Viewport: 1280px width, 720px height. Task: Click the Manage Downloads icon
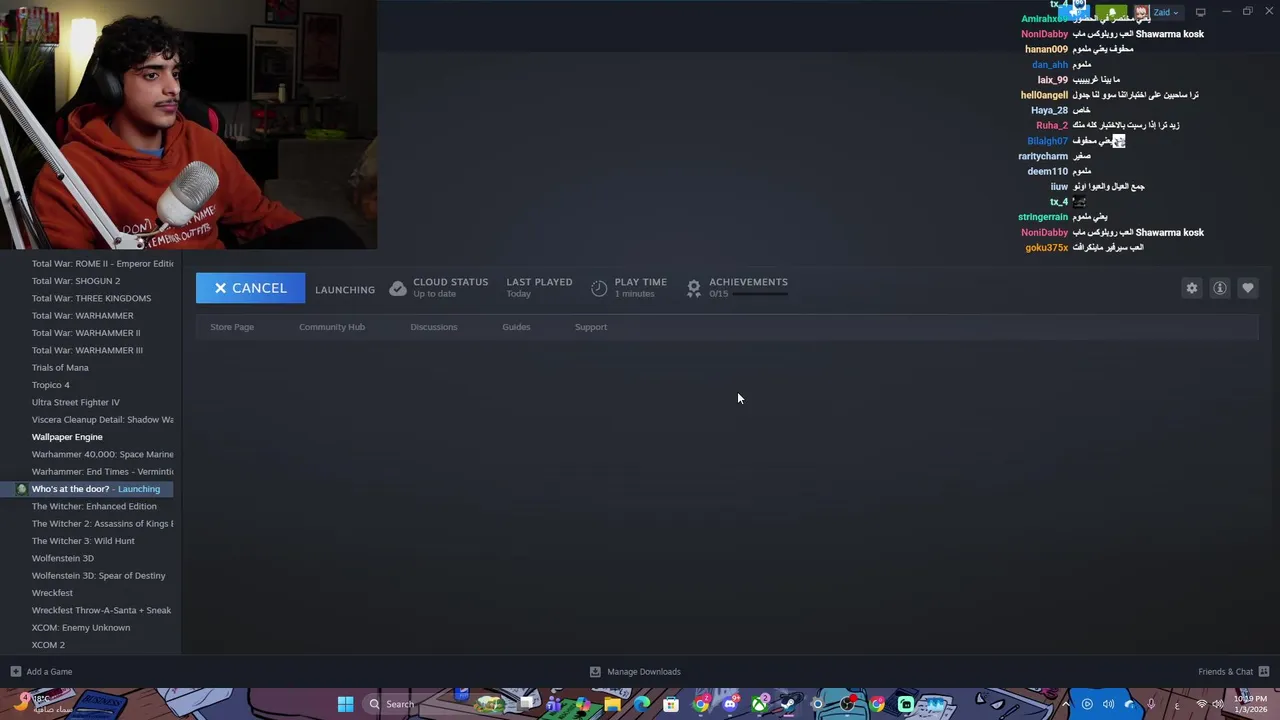click(595, 672)
